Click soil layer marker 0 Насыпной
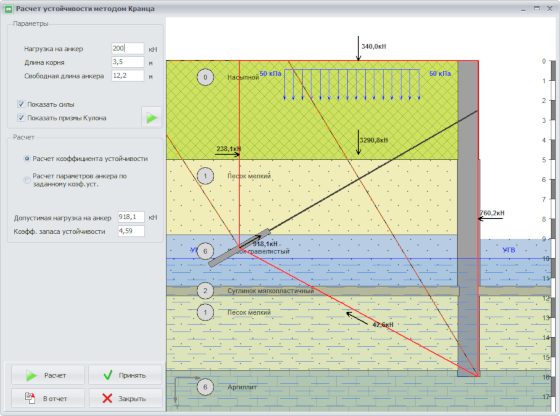Image resolution: width=560 pixels, height=416 pixels. 205,77
